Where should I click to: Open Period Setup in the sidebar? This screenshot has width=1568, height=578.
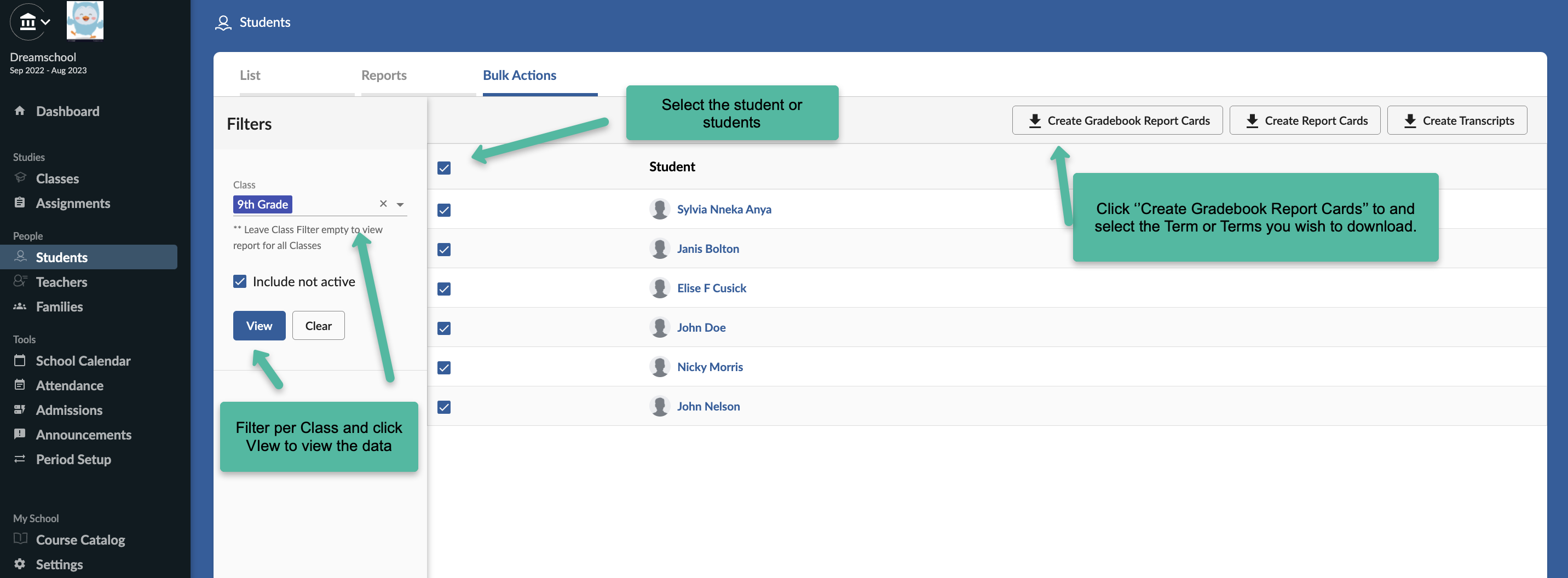[x=73, y=459]
